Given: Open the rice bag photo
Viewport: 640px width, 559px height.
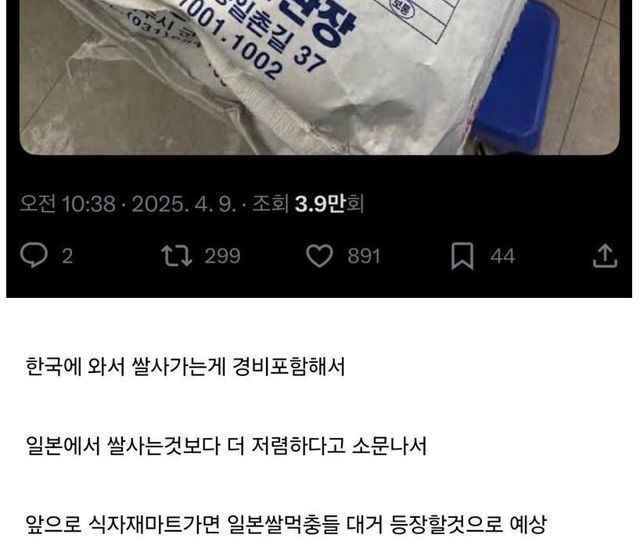Looking at the screenshot, I should tap(320, 77).
